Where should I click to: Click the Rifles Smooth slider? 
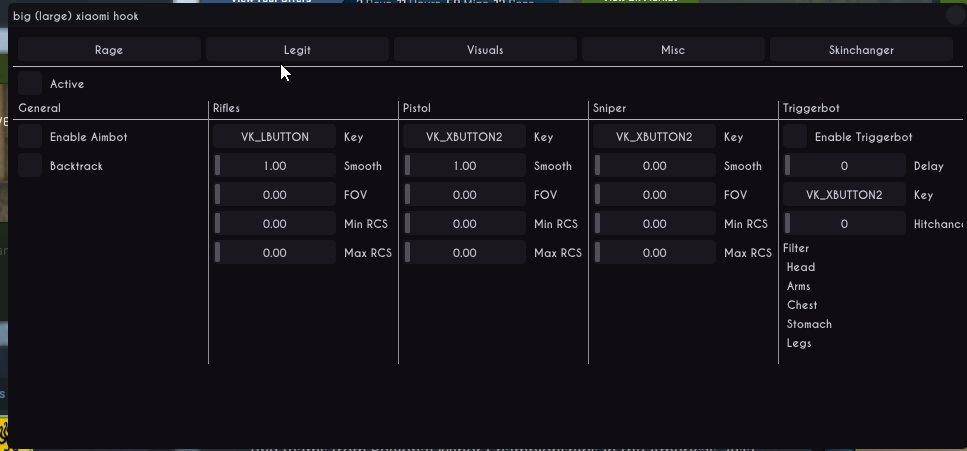tap(274, 165)
